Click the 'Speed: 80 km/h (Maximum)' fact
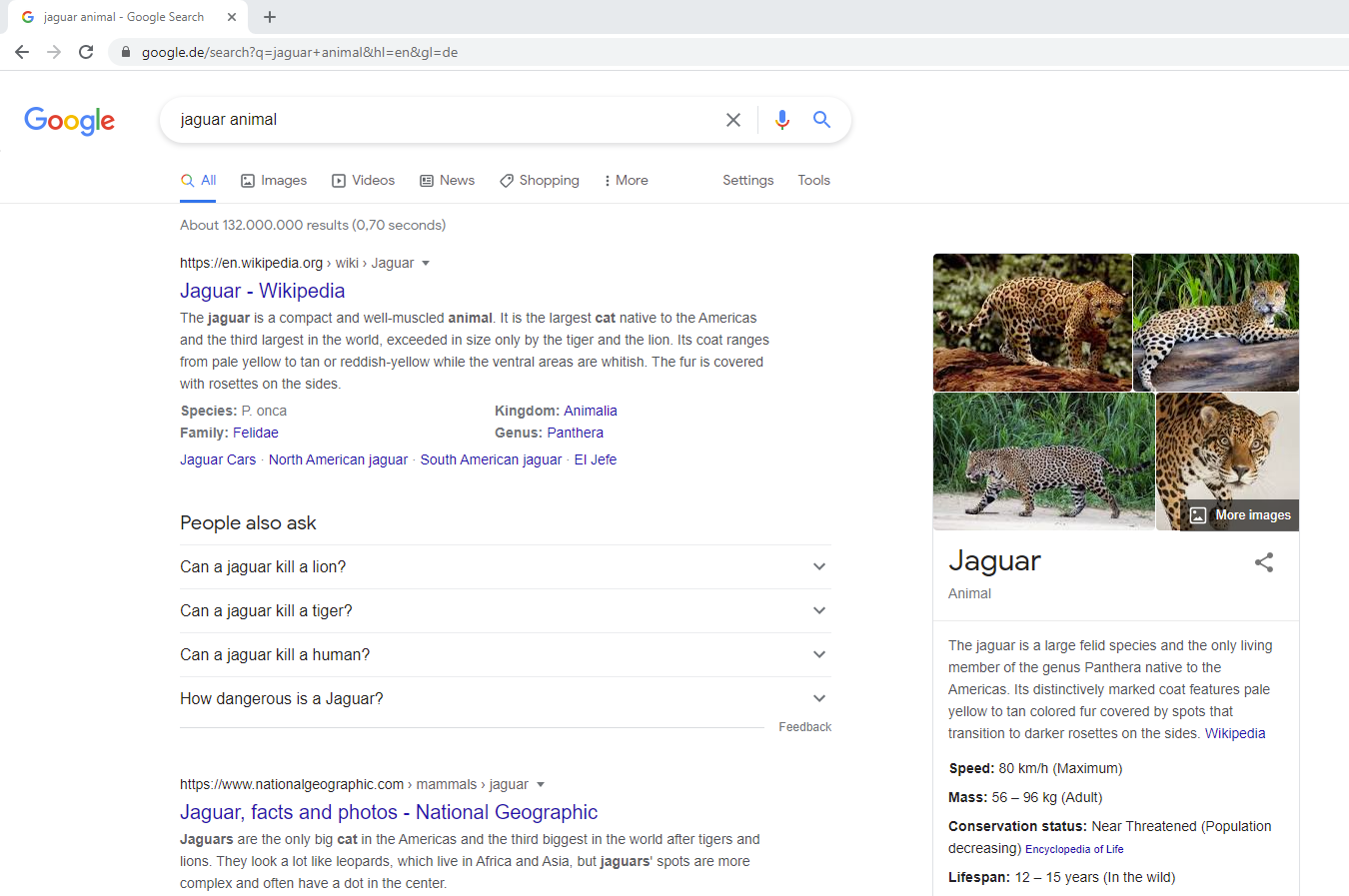Viewport: 1349px width, 896px height. (1035, 768)
